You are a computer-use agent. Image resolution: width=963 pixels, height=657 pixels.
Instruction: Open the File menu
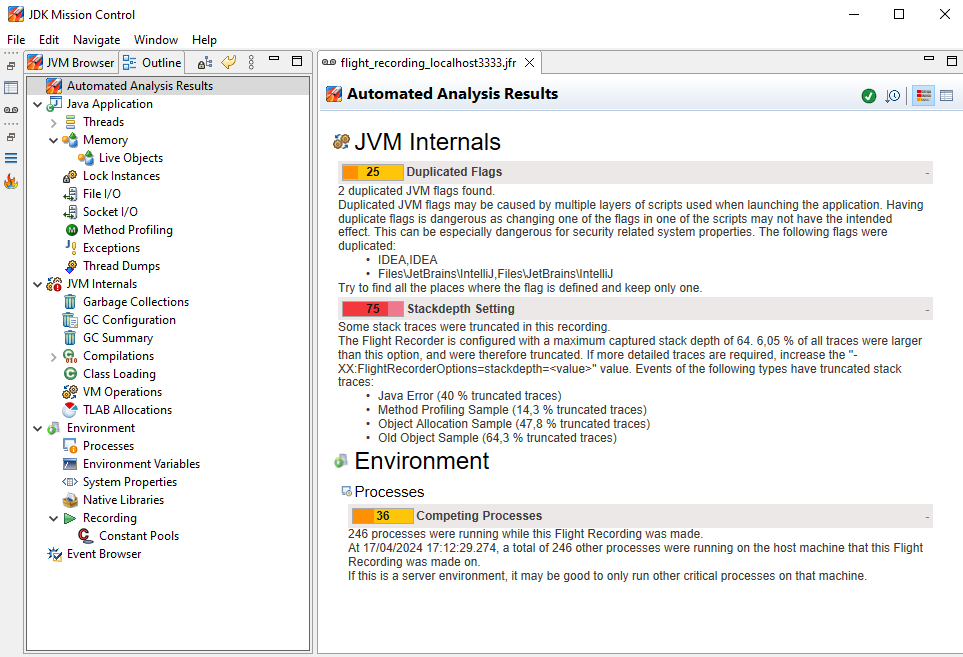pos(16,40)
